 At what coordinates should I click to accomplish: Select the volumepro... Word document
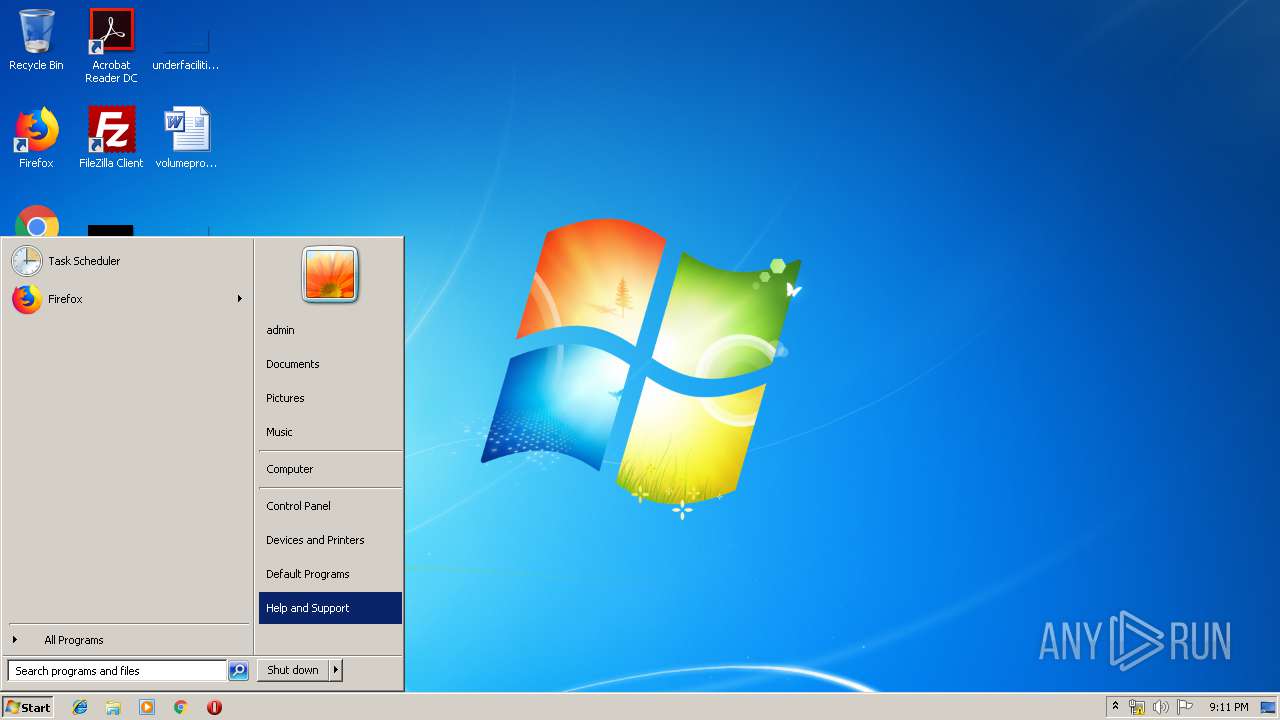click(186, 138)
